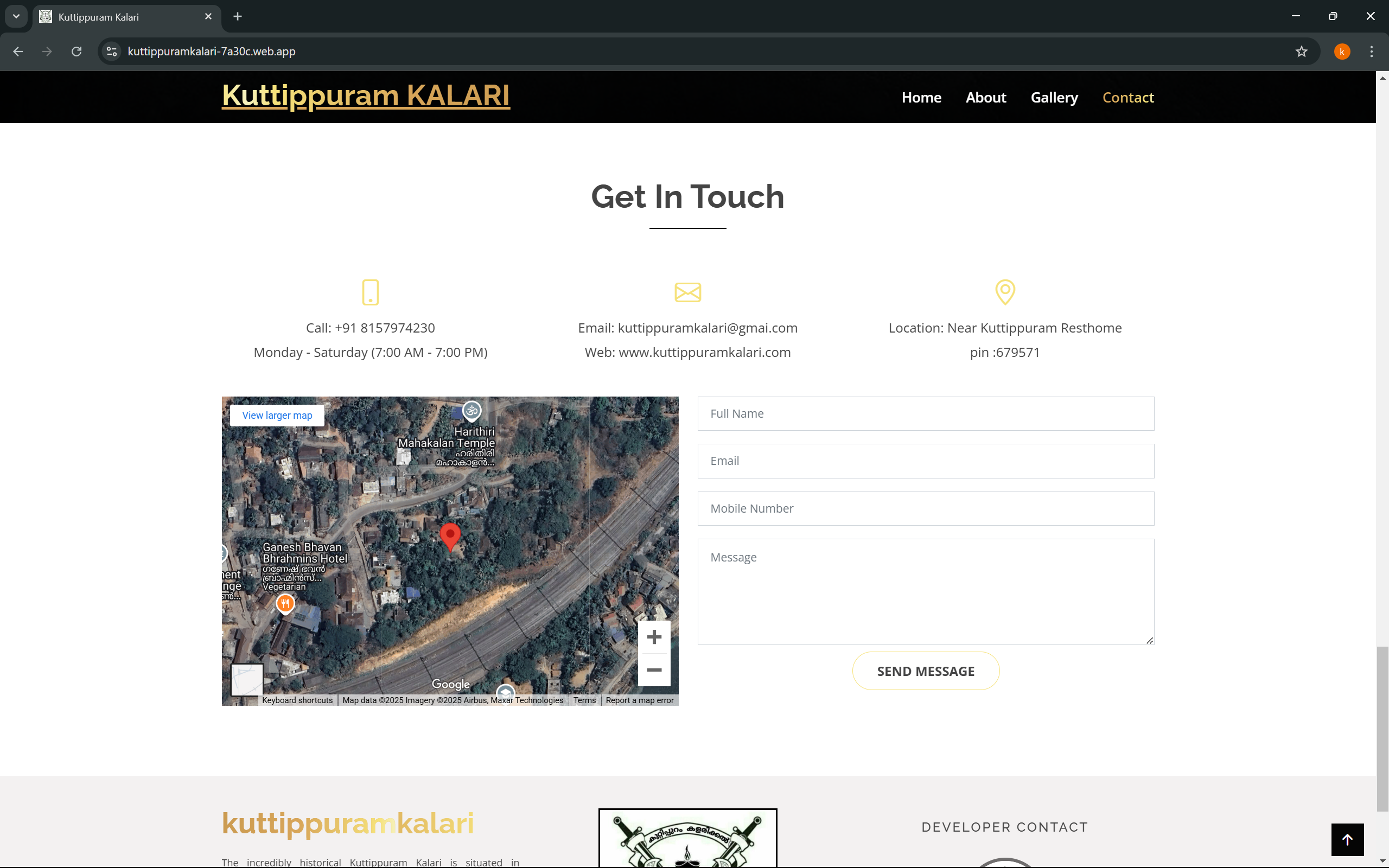Click Location: Near Kuttippuram Resthome text
1389x868 pixels.
1005,328
